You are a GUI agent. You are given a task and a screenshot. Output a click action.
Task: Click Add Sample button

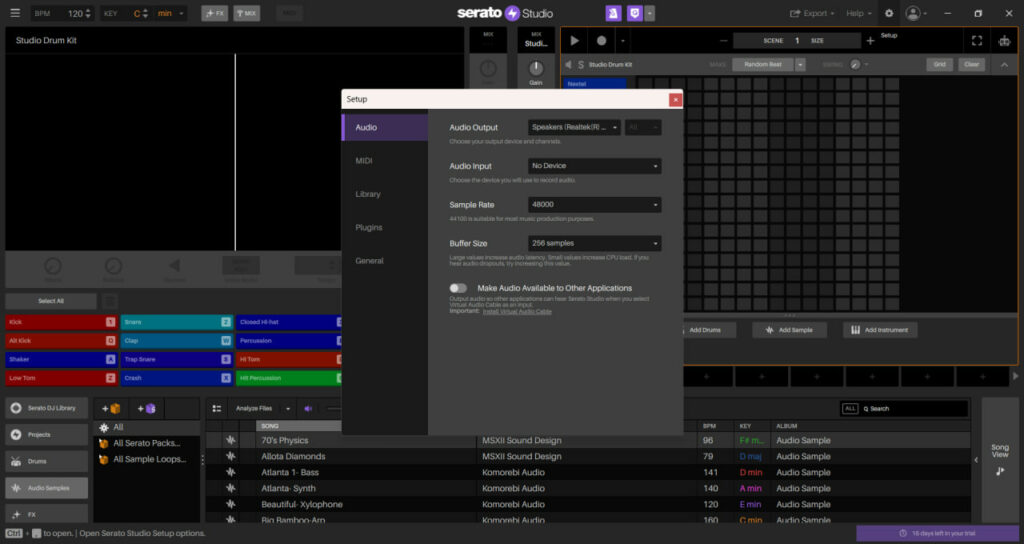pos(789,330)
